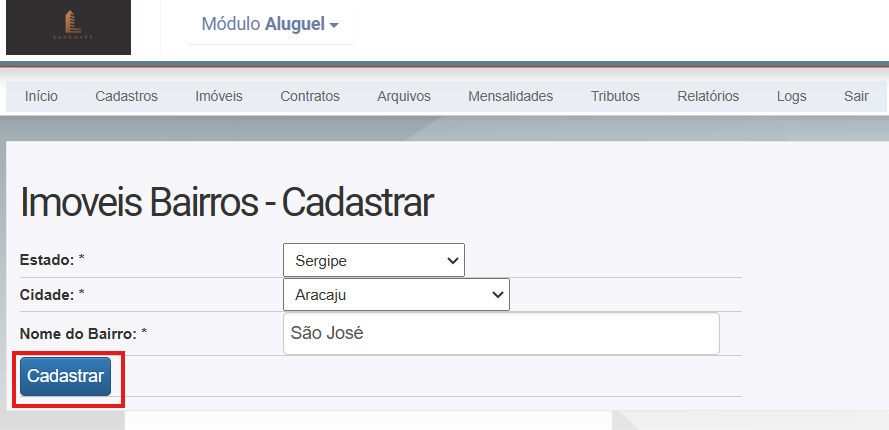Open the Tributos menu
889x430 pixels.
615,96
